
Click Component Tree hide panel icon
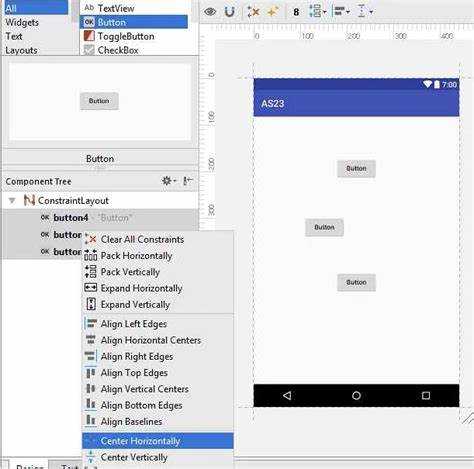(188, 181)
